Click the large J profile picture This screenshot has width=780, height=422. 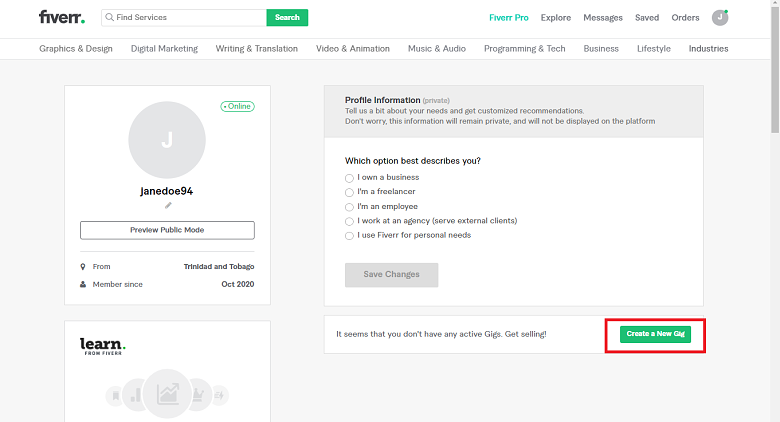(167, 140)
